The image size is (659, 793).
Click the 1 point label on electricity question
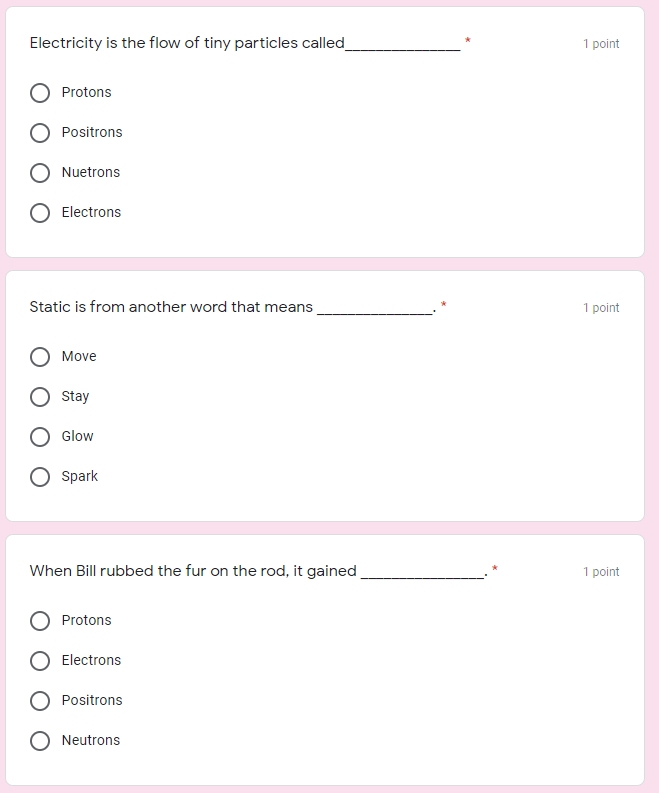pyautogui.click(x=601, y=44)
